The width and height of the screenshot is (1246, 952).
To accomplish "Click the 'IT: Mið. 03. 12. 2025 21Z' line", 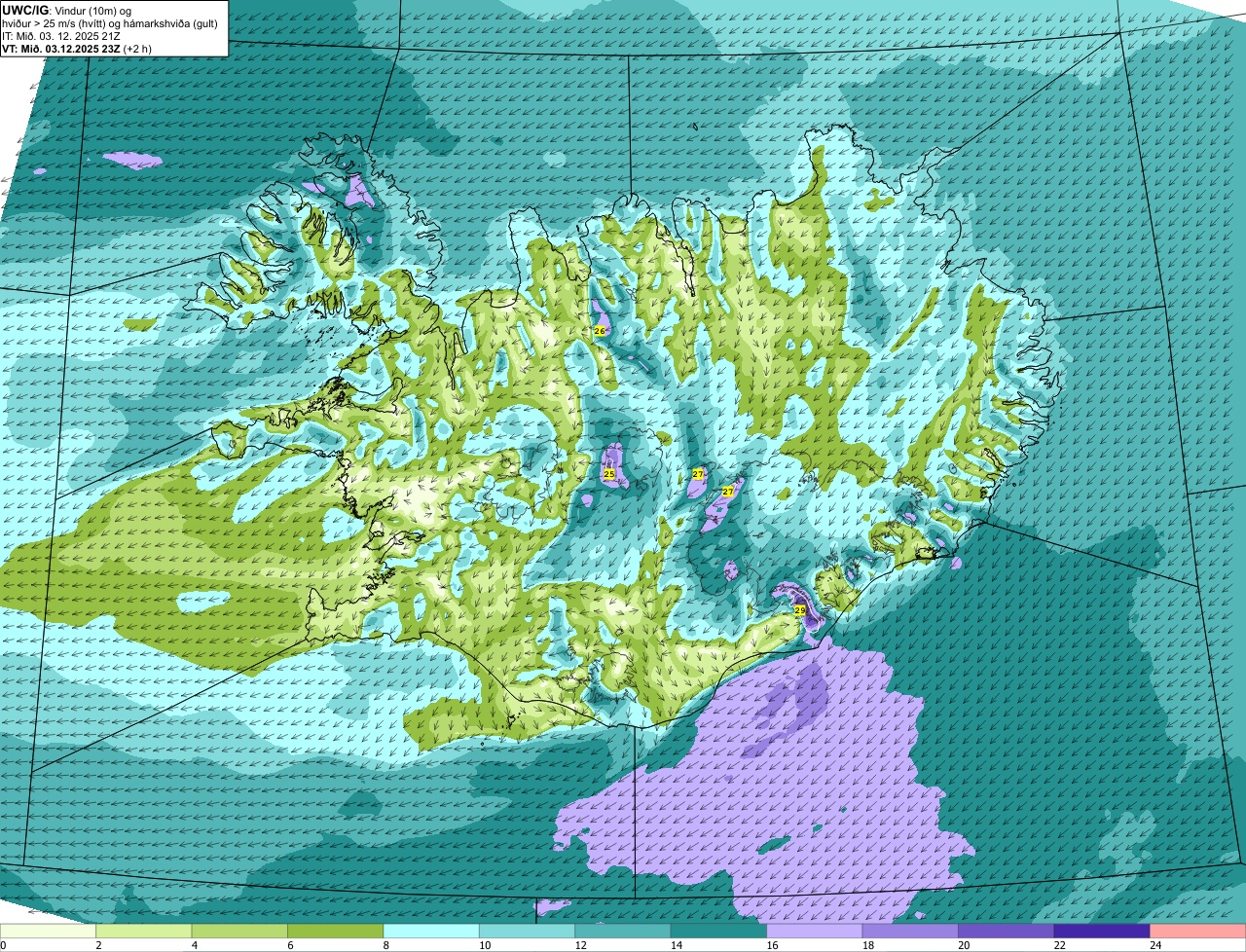I will 61,35.
